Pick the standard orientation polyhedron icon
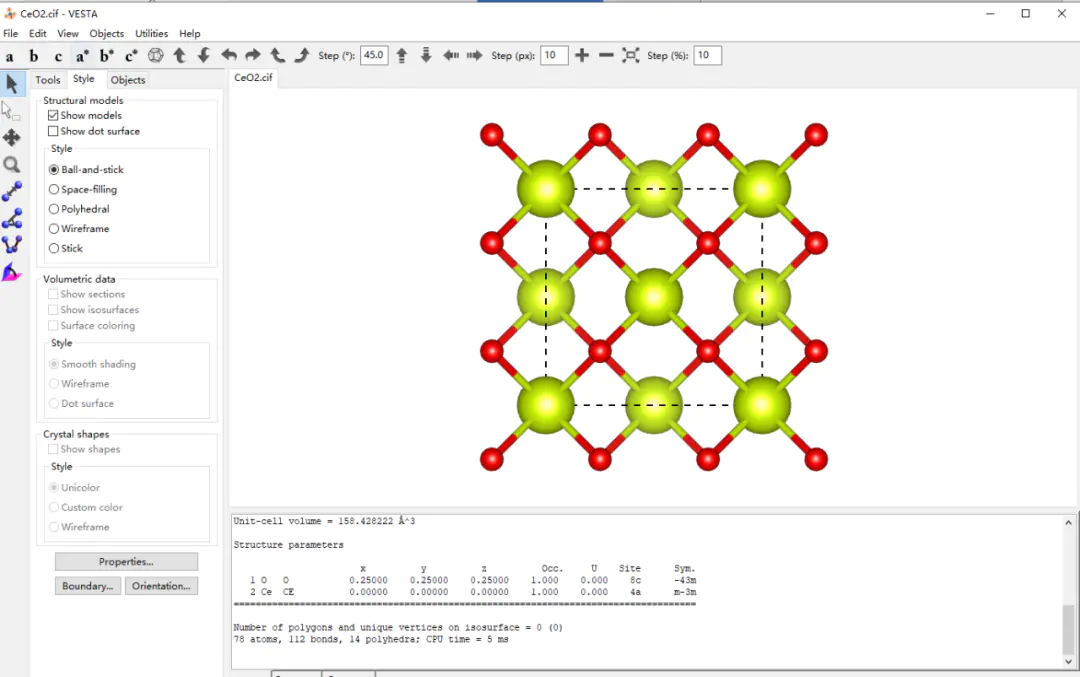Viewport: 1080px width, 677px height. click(156, 56)
